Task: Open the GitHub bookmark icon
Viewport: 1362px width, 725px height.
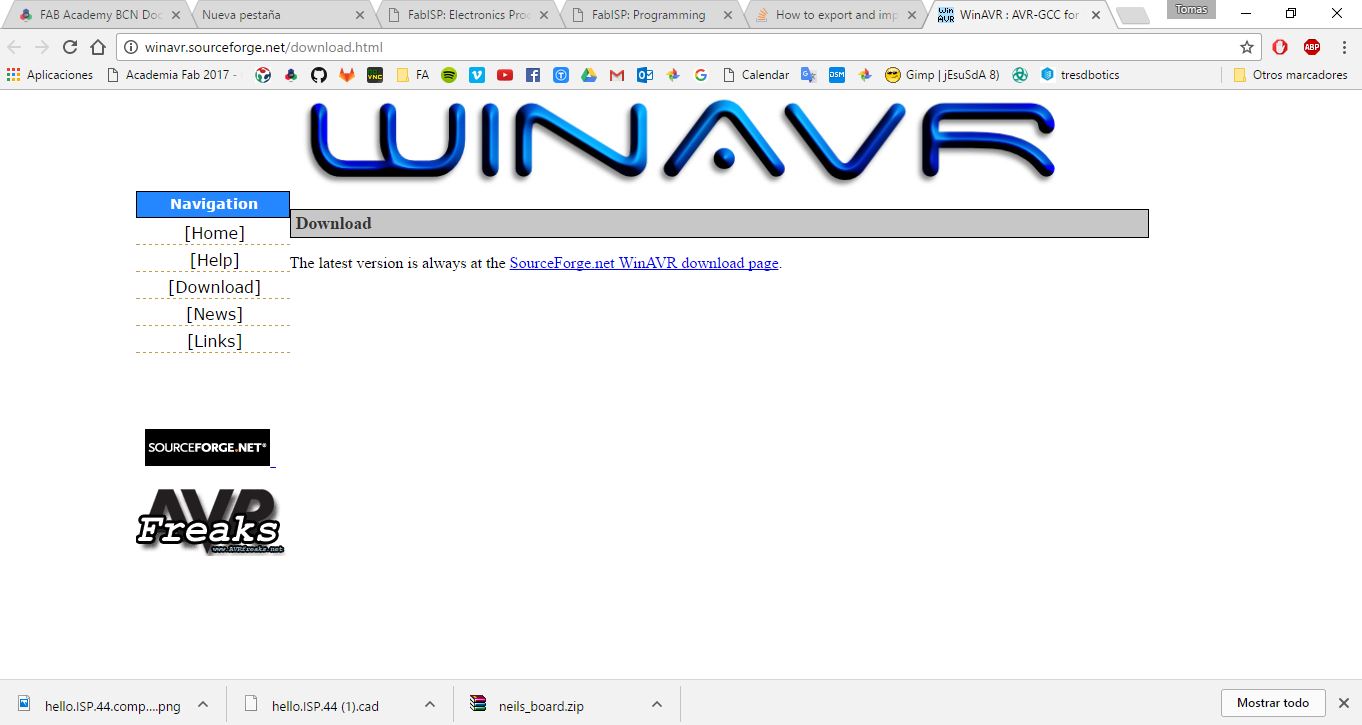Action: click(x=319, y=75)
